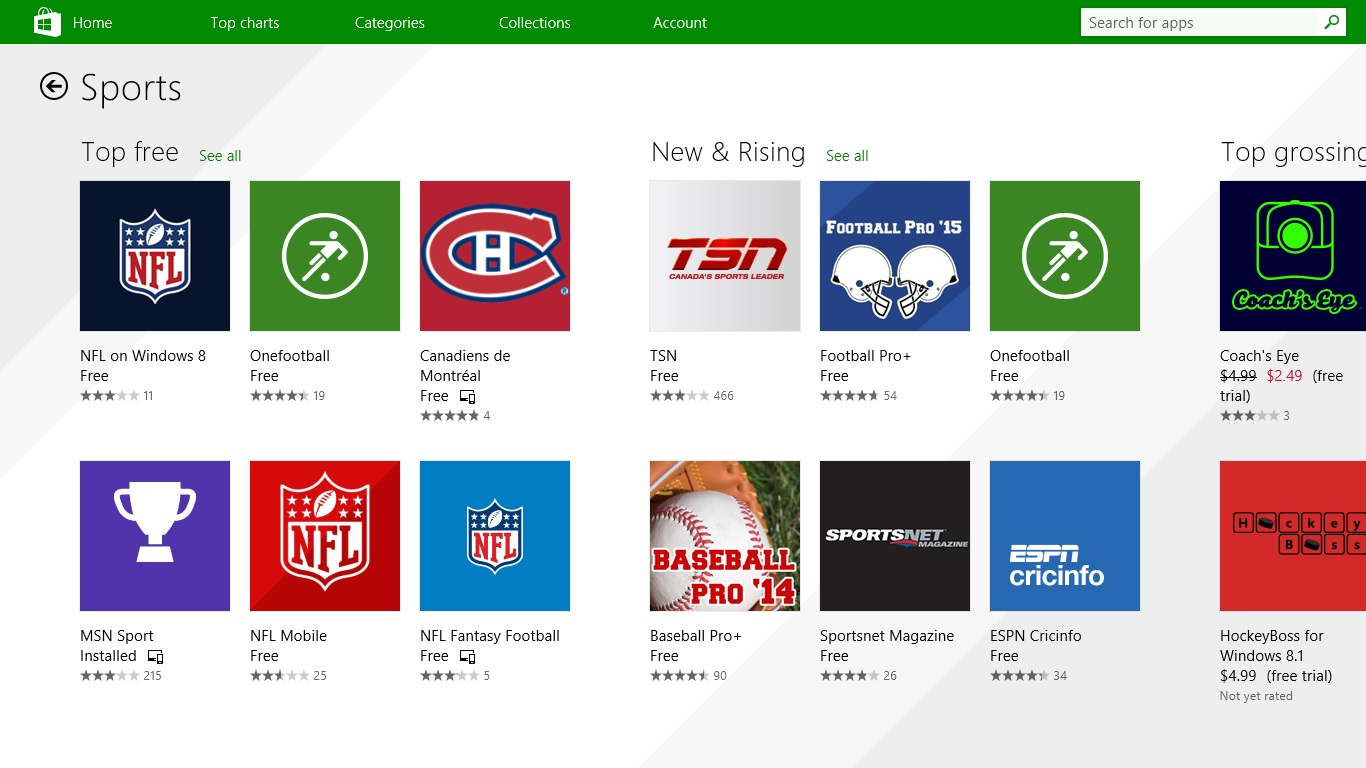Image resolution: width=1366 pixels, height=768 pixels.
Task: Click the New & Rising heading
Action: point(728,152)
